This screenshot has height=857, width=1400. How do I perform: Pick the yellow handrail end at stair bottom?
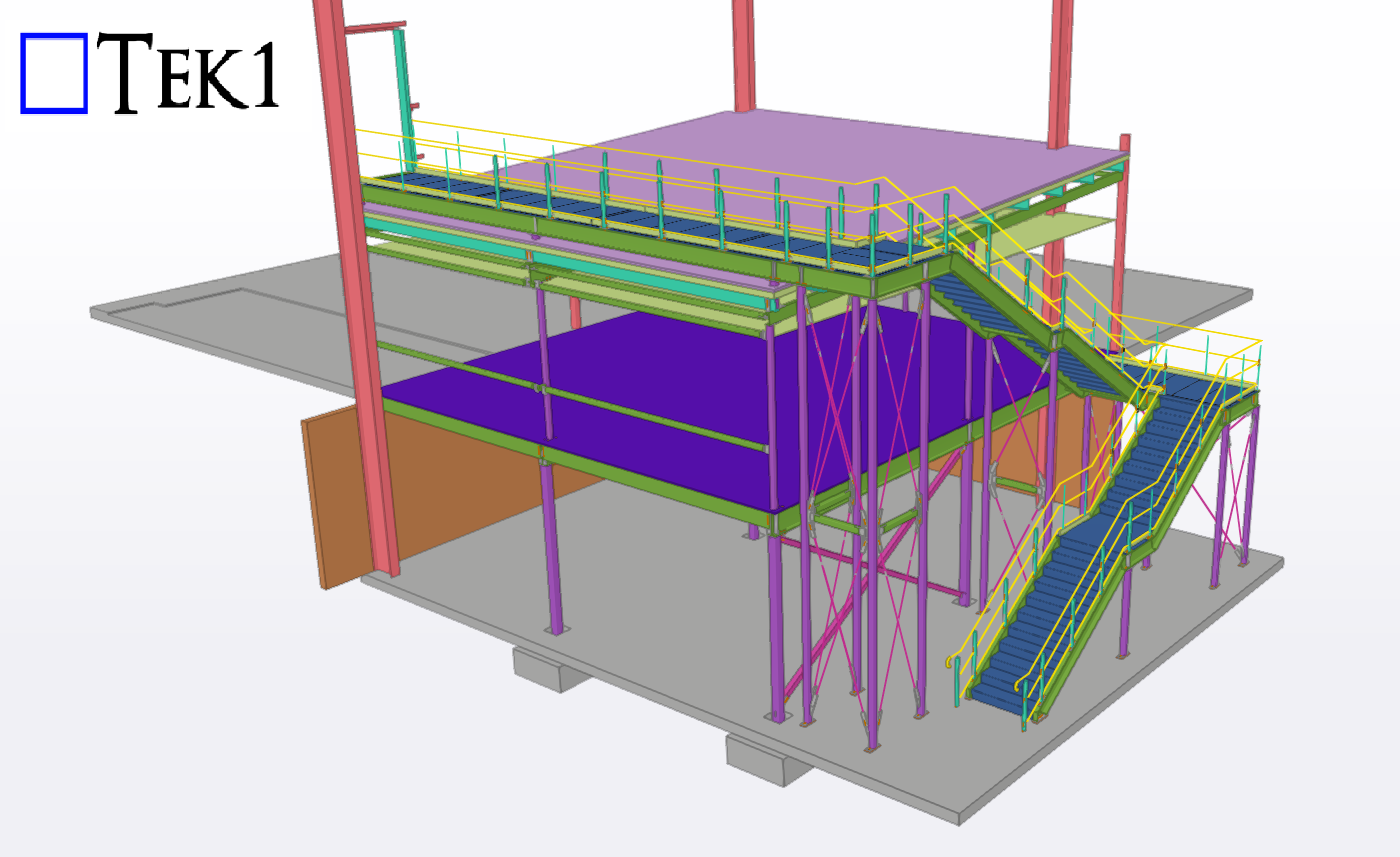click(952, 661)
